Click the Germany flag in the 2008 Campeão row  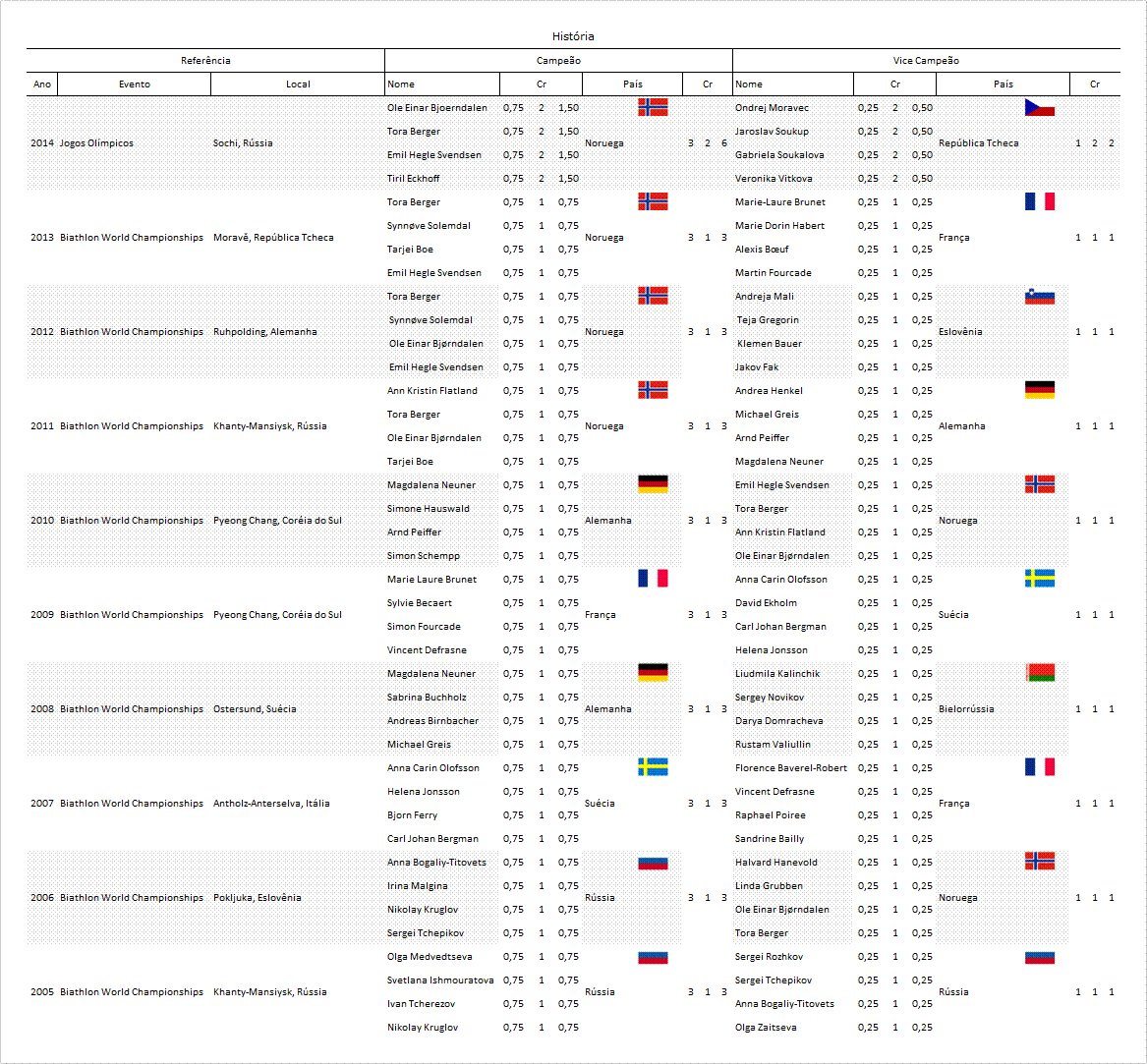pyautogui.click(x=653, y=673)
